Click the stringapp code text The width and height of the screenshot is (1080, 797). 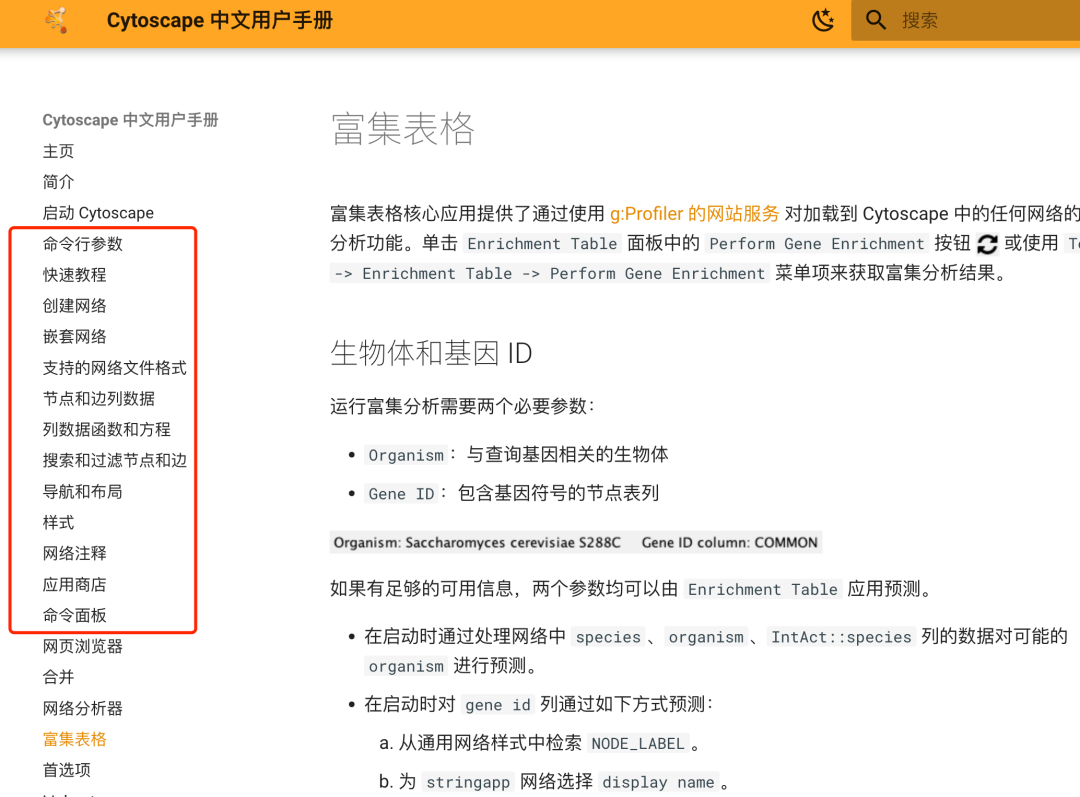[468, 783]
